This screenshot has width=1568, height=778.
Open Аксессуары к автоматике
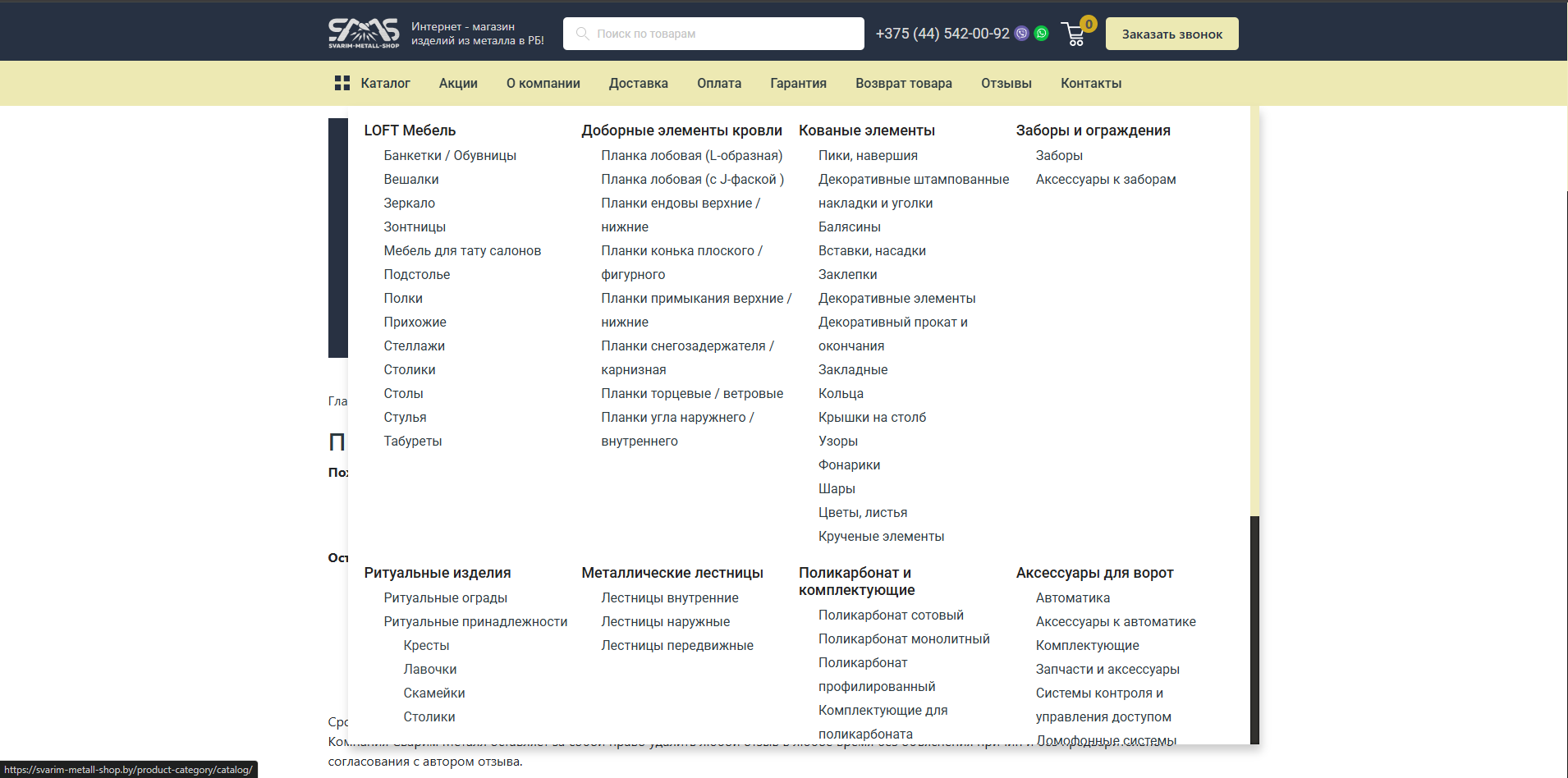click(1116, 621)
